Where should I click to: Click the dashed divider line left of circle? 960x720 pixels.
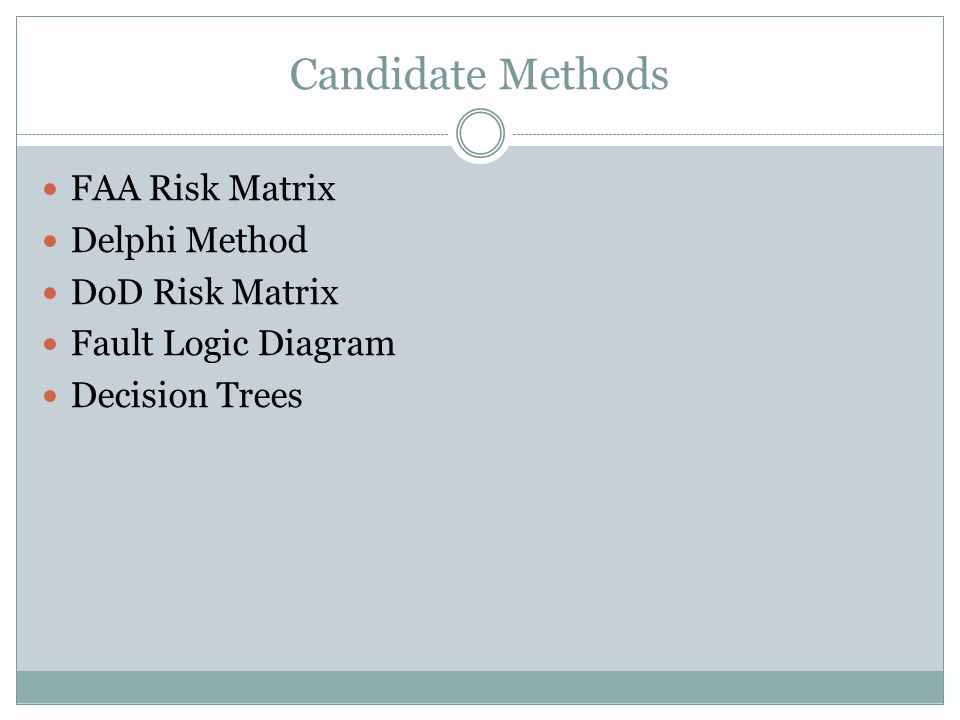click(x=233, y=134)
